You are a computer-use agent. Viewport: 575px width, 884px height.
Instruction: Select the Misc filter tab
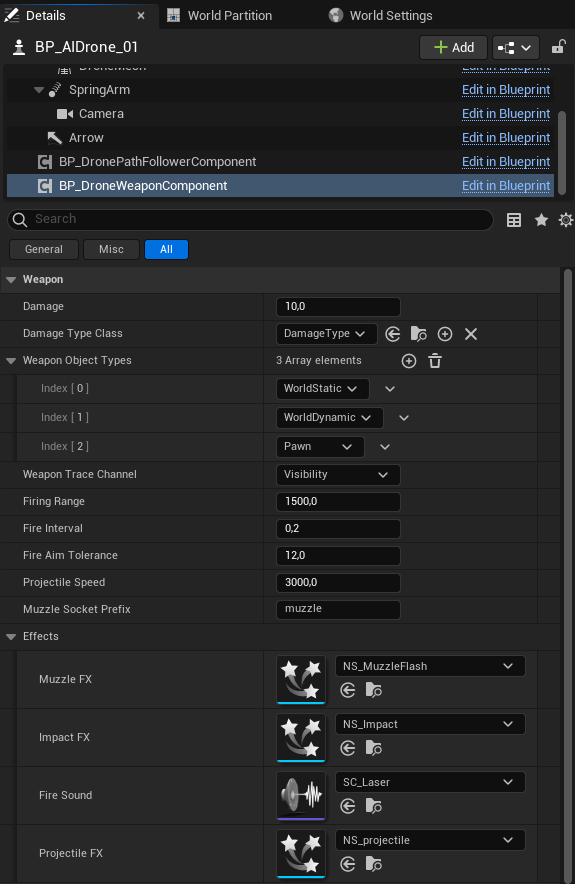[x=111, y=249]
